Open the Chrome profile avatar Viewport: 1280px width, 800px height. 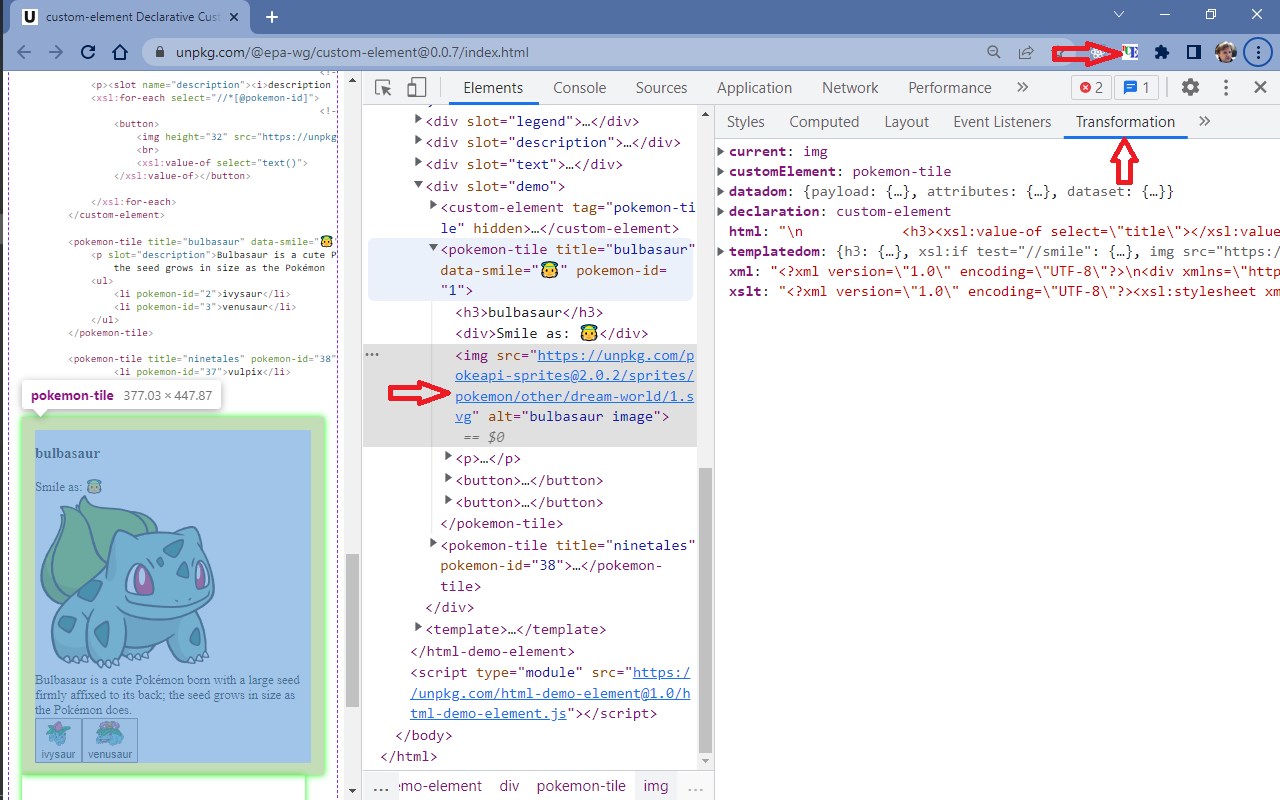coord(1226,52)
